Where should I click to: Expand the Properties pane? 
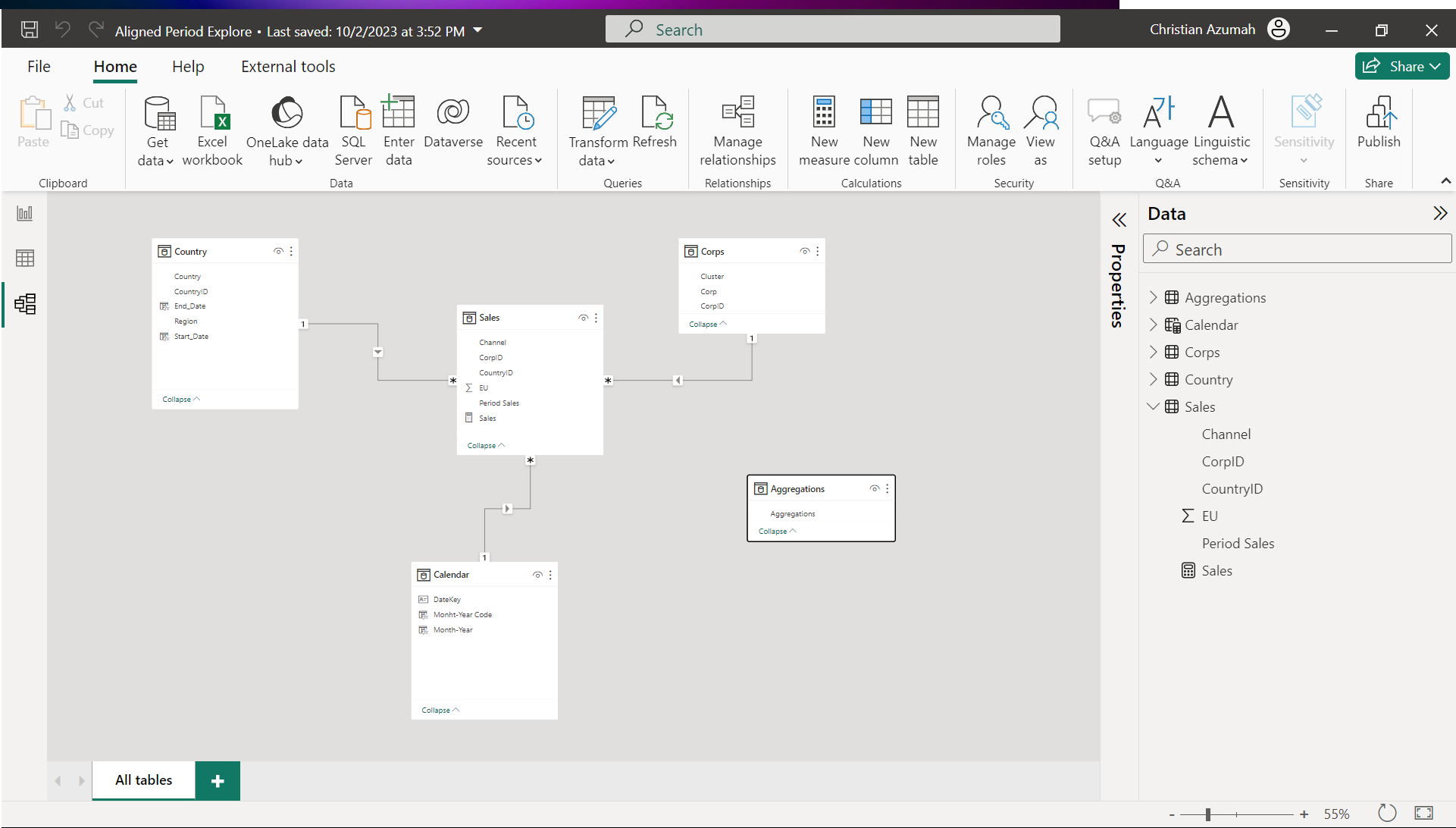pos(1119,220)
